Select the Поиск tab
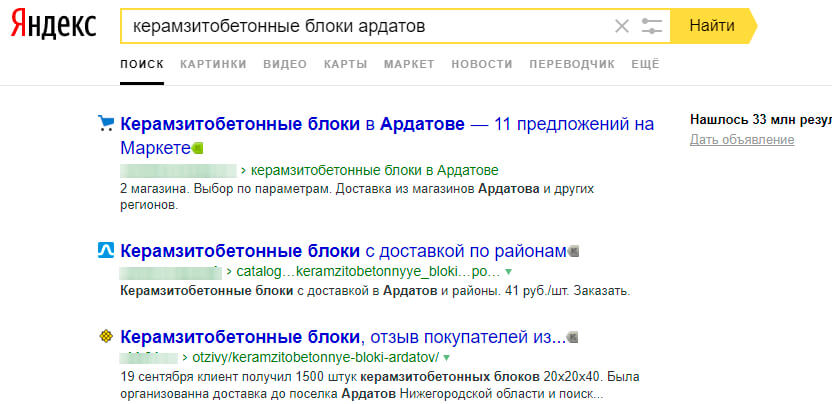This screenshot has width=832, height=404. click(142, 64)
